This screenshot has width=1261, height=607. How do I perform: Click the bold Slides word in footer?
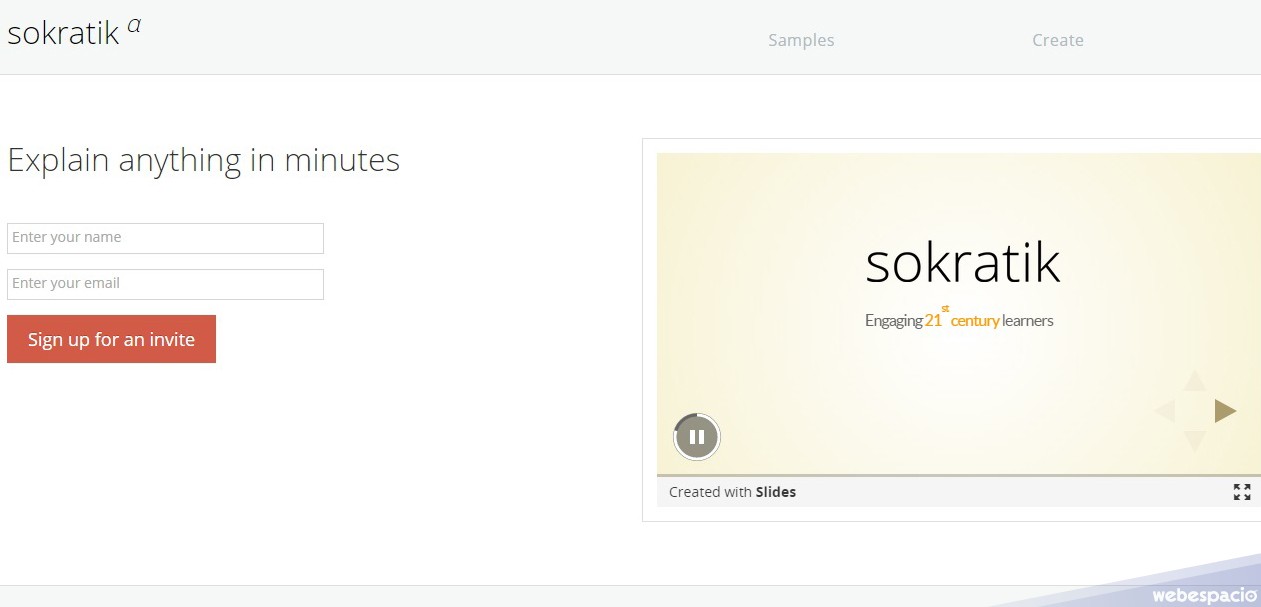click(x=776, y=492)
